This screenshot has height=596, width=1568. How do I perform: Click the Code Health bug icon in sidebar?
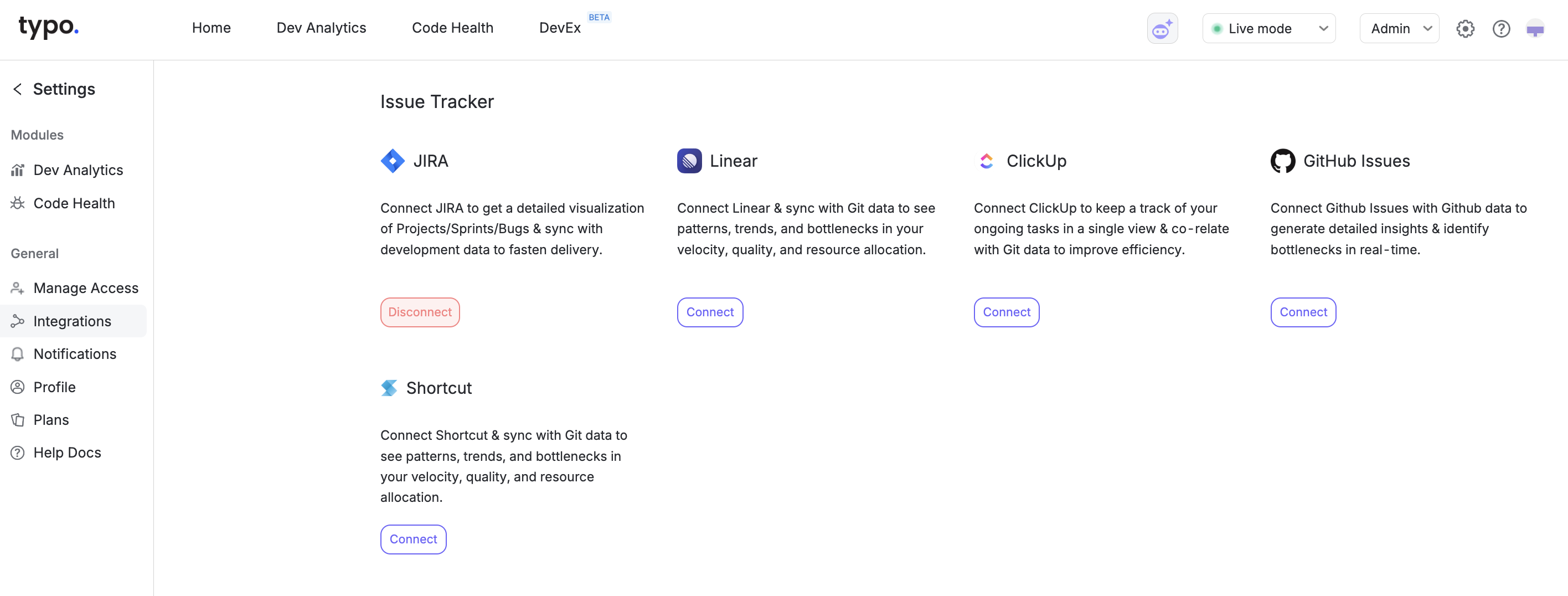pyautogui.click(x=18, y=203)
